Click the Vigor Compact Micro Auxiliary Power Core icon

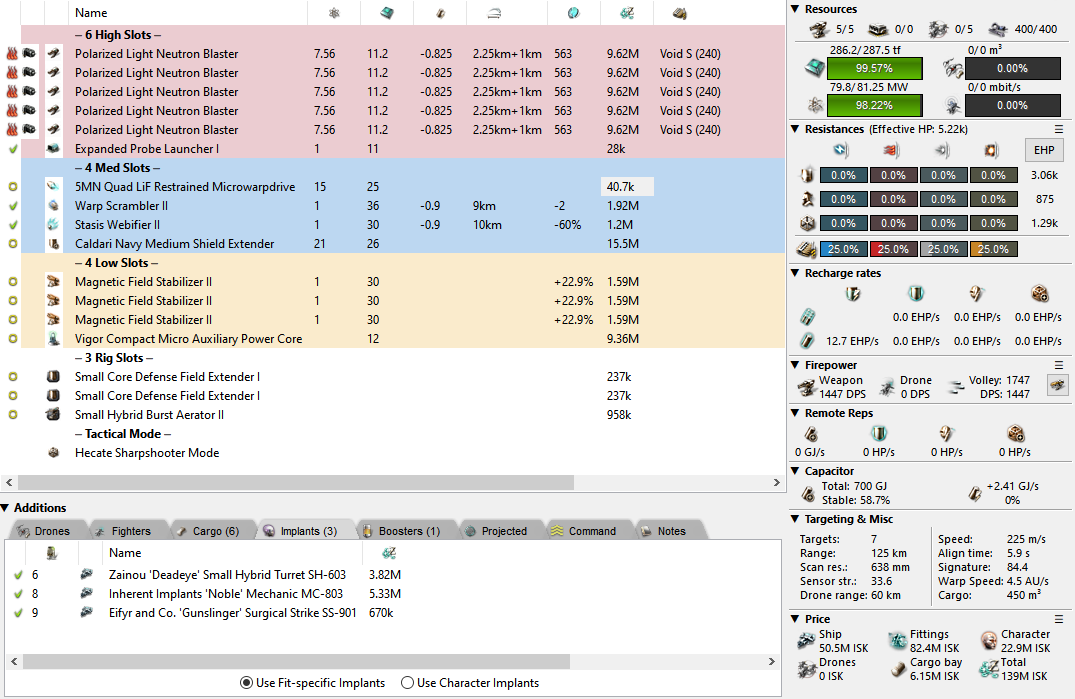pos(54,339)
